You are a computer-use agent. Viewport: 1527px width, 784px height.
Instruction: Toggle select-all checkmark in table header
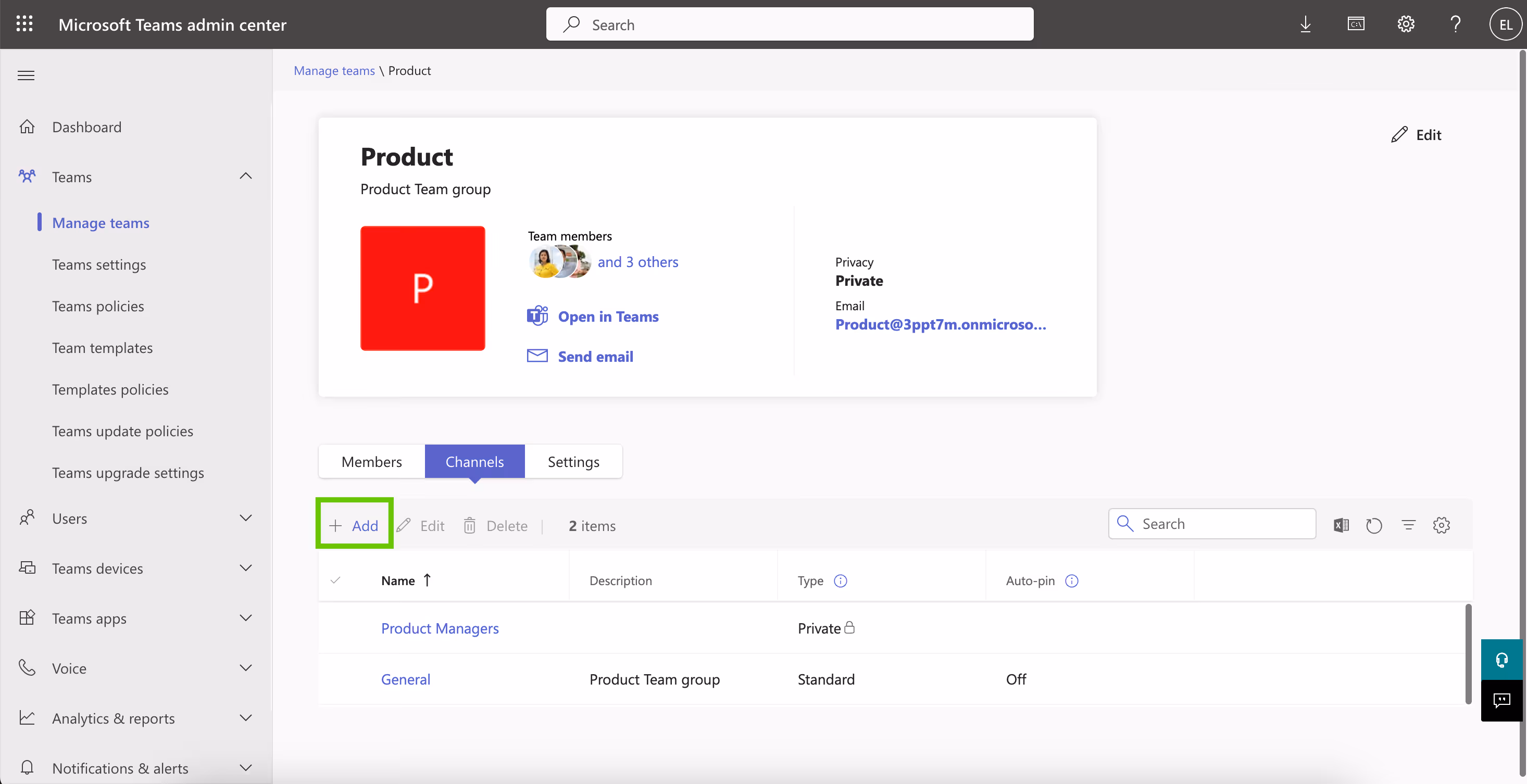pos(335,581)
